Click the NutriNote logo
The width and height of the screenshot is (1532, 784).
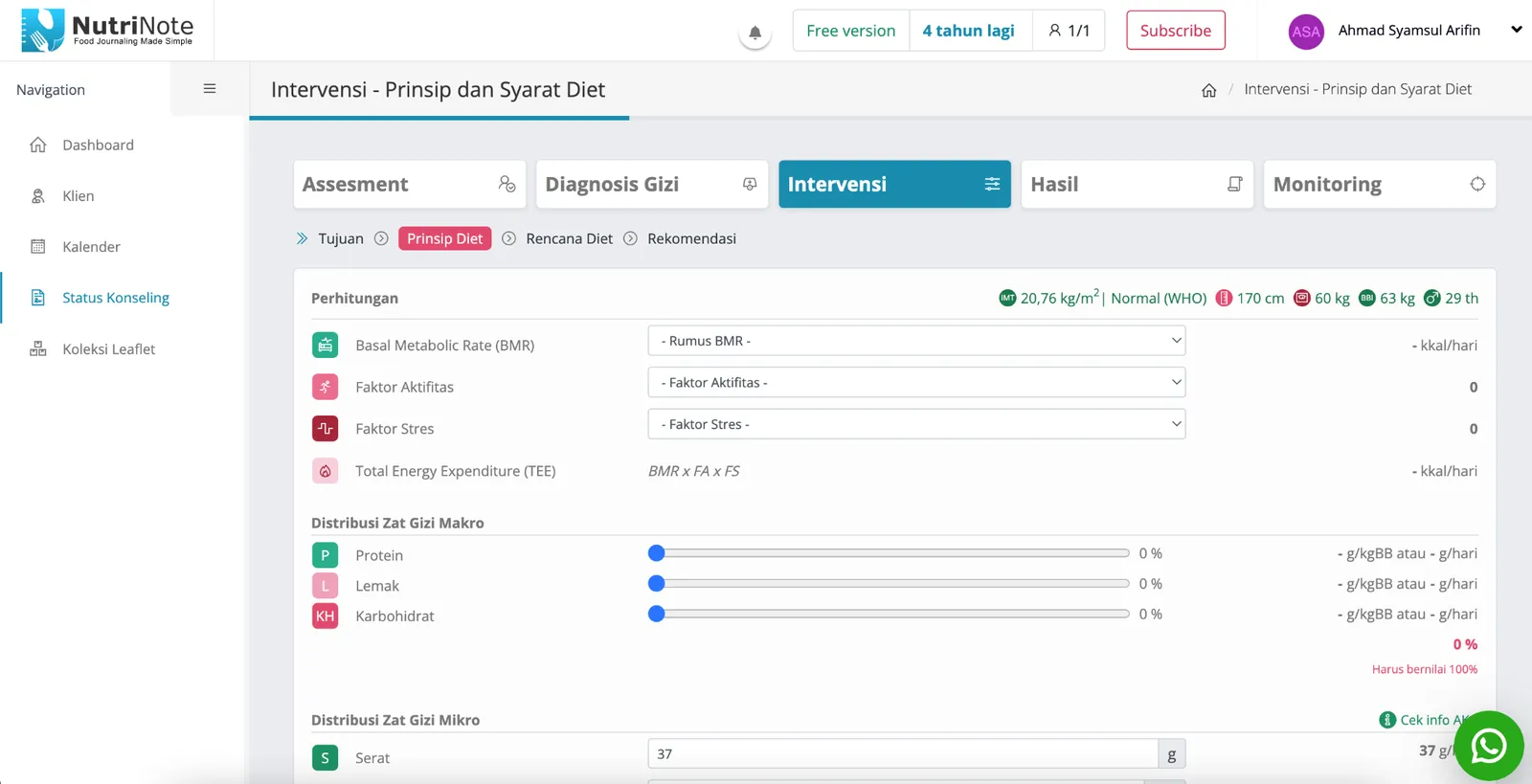pos(107,30)
